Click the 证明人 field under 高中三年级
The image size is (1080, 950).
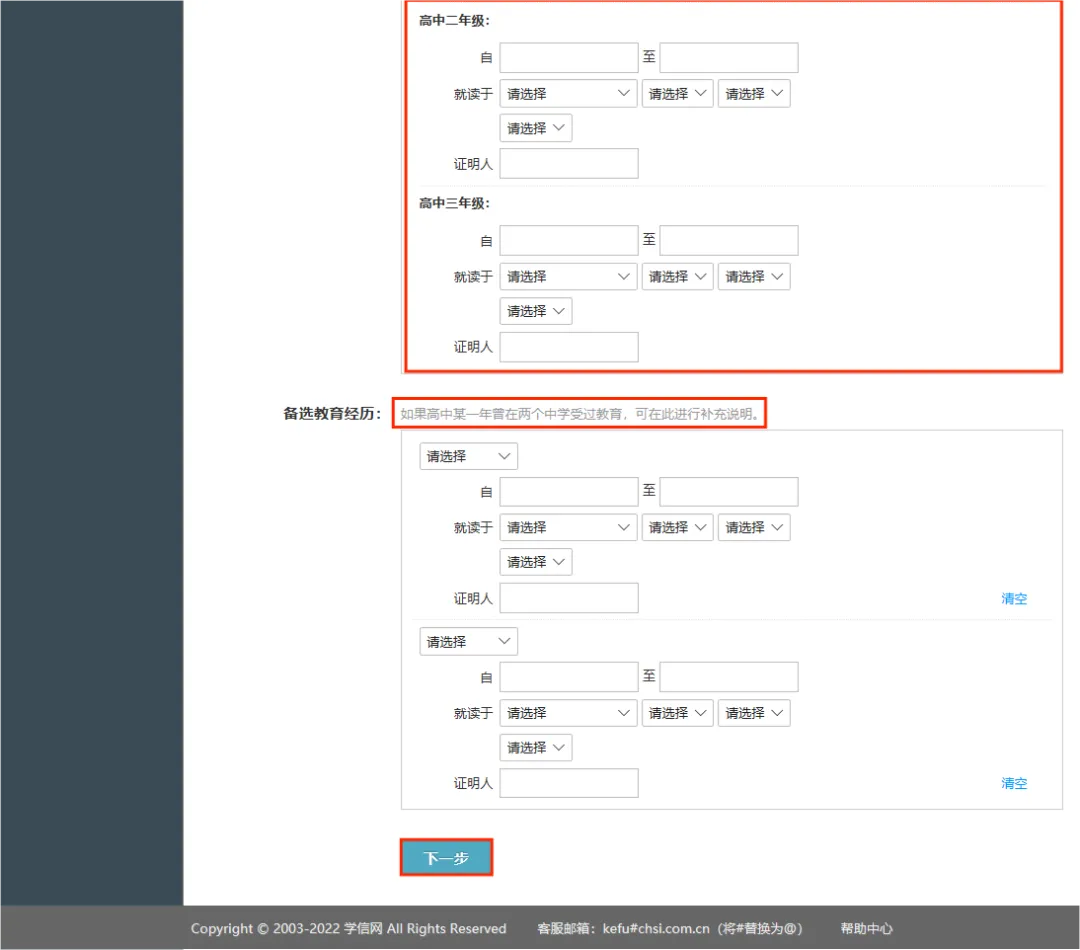[x=568, y=347]
